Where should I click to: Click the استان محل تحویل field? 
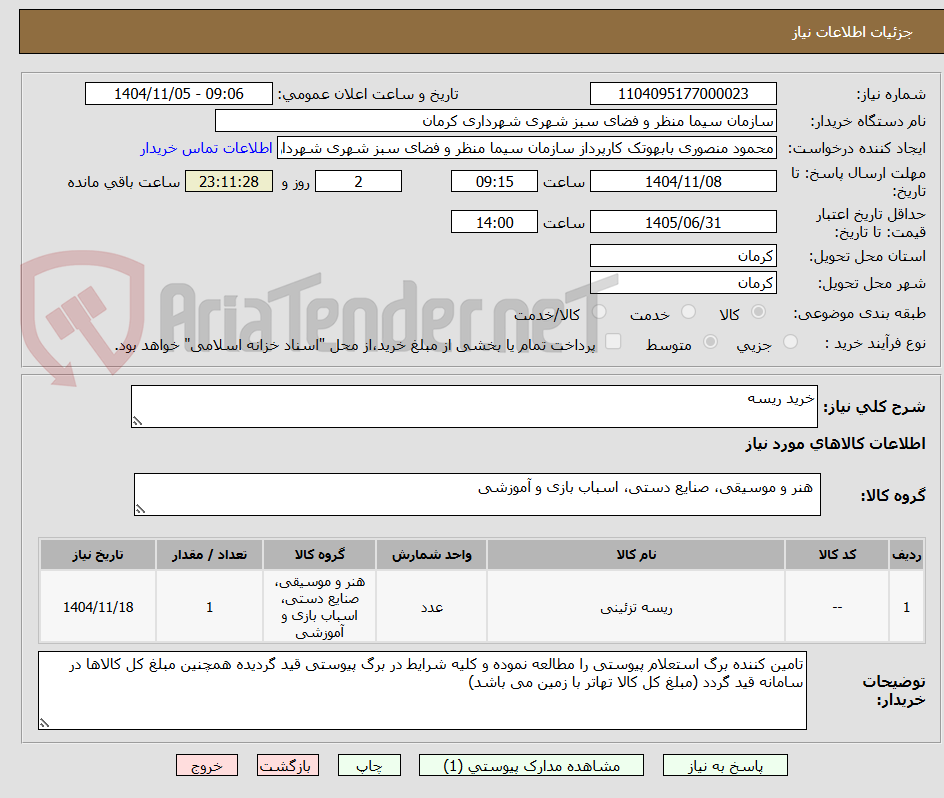(683, 256)
